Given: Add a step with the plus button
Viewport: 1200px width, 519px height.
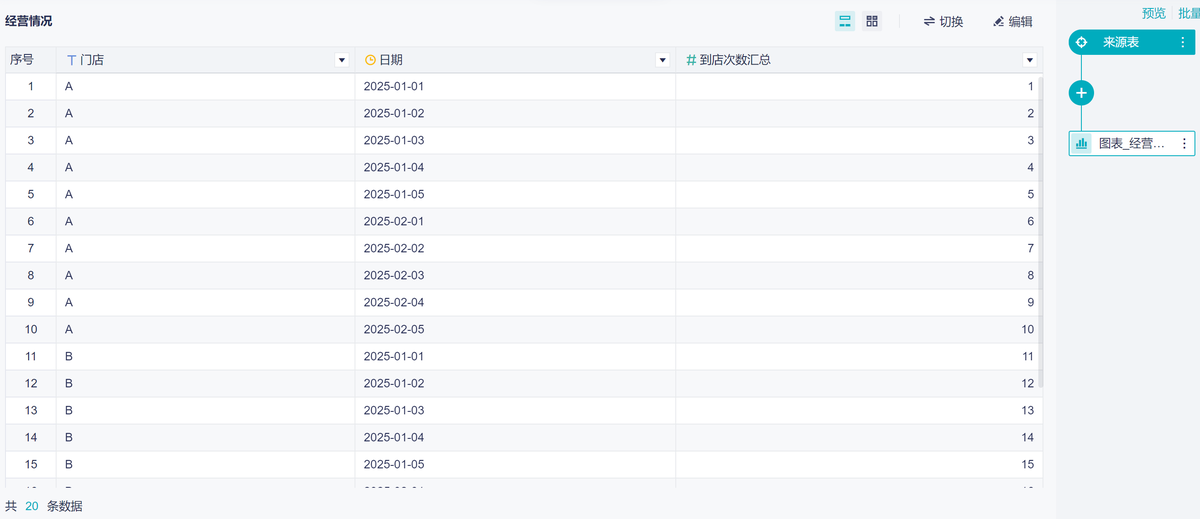Looking at the screenshot, I should click(1081, 93).
